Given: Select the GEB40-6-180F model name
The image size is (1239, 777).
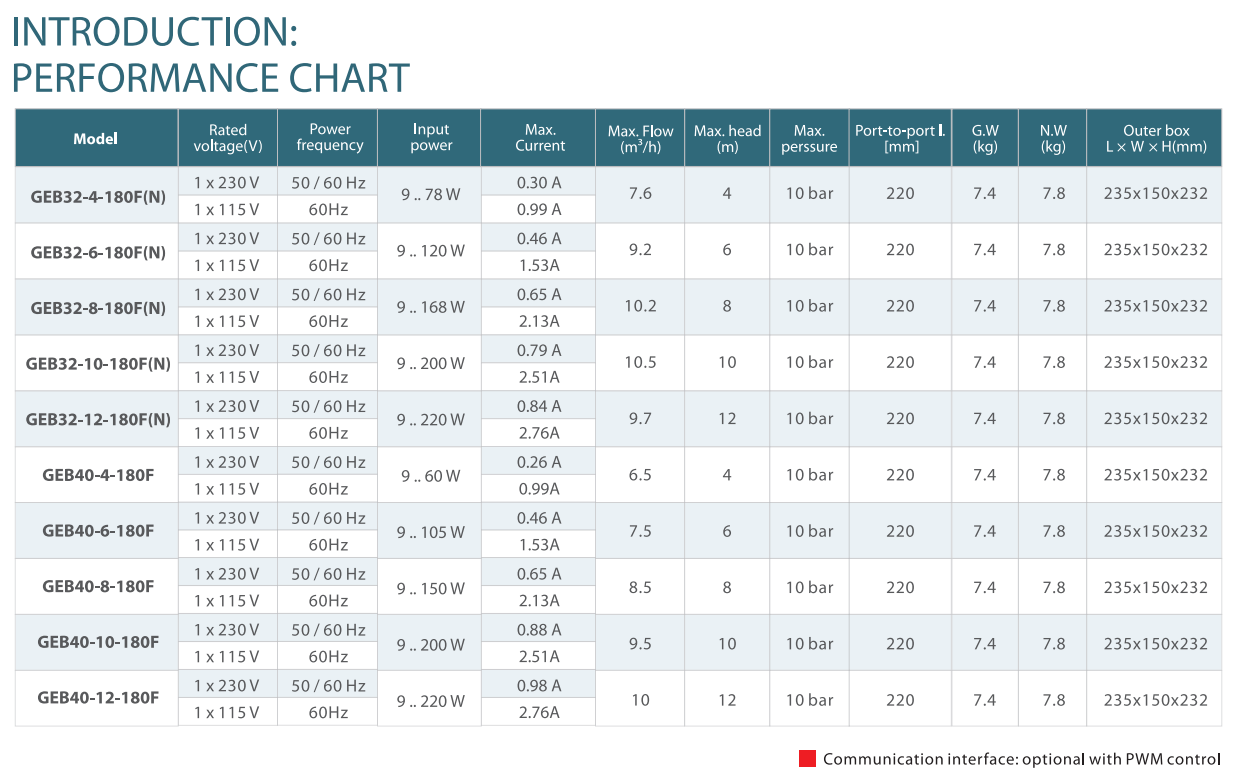Looking at the screenshot, I should [x=98, y=530].
